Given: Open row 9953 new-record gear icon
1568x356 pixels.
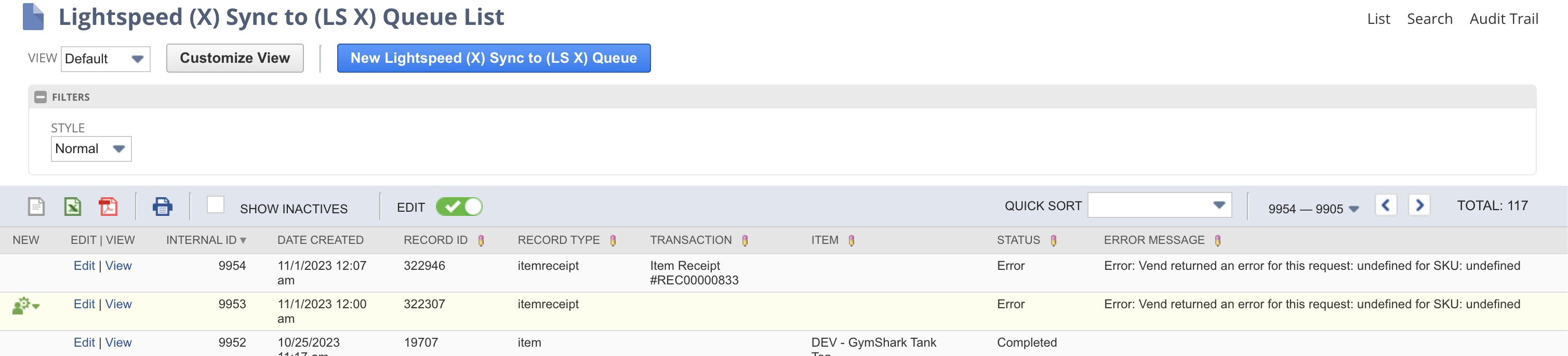Looking at the screenshot, I should [25, 306].
